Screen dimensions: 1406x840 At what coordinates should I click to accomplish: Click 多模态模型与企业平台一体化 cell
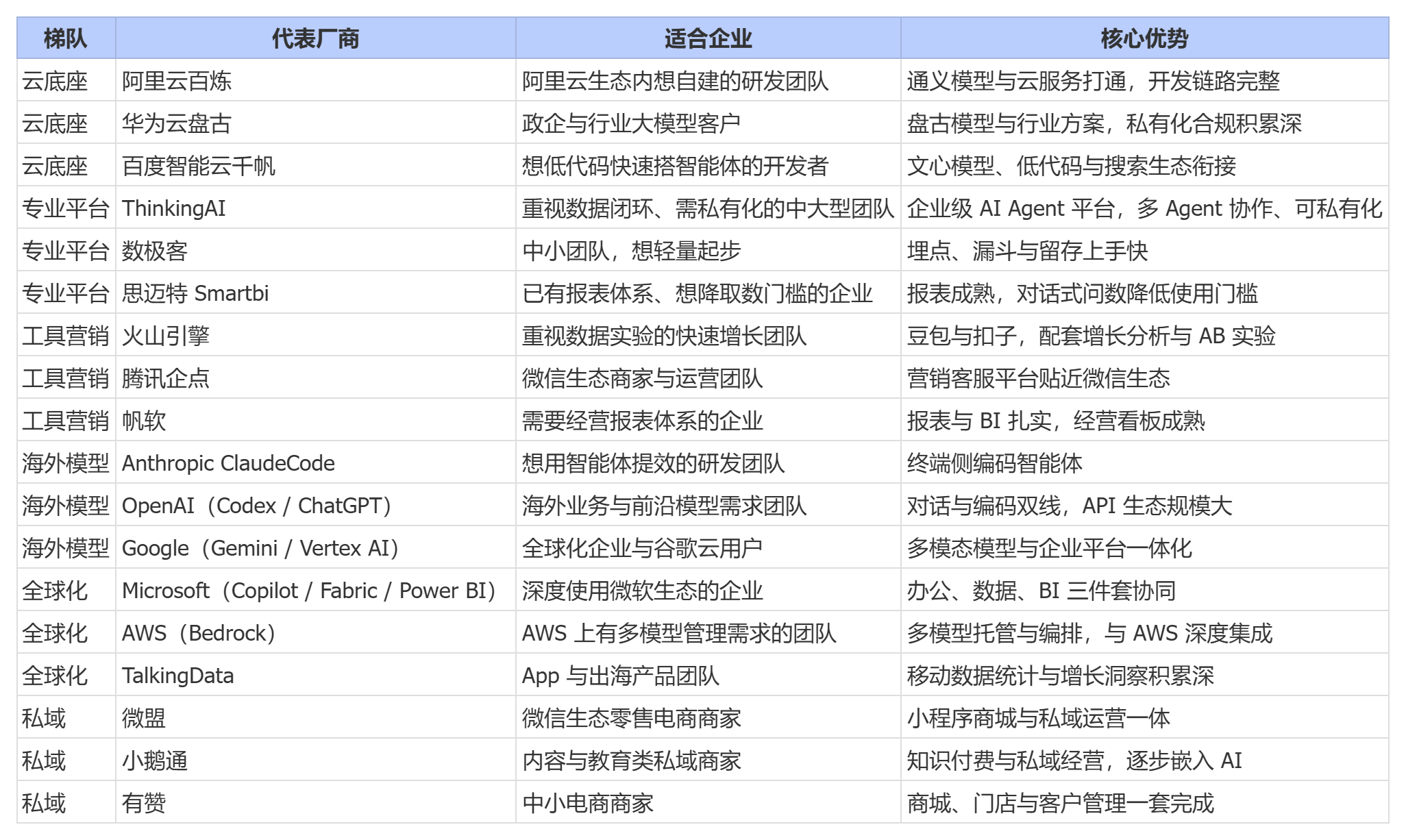tap(1145, 547)
